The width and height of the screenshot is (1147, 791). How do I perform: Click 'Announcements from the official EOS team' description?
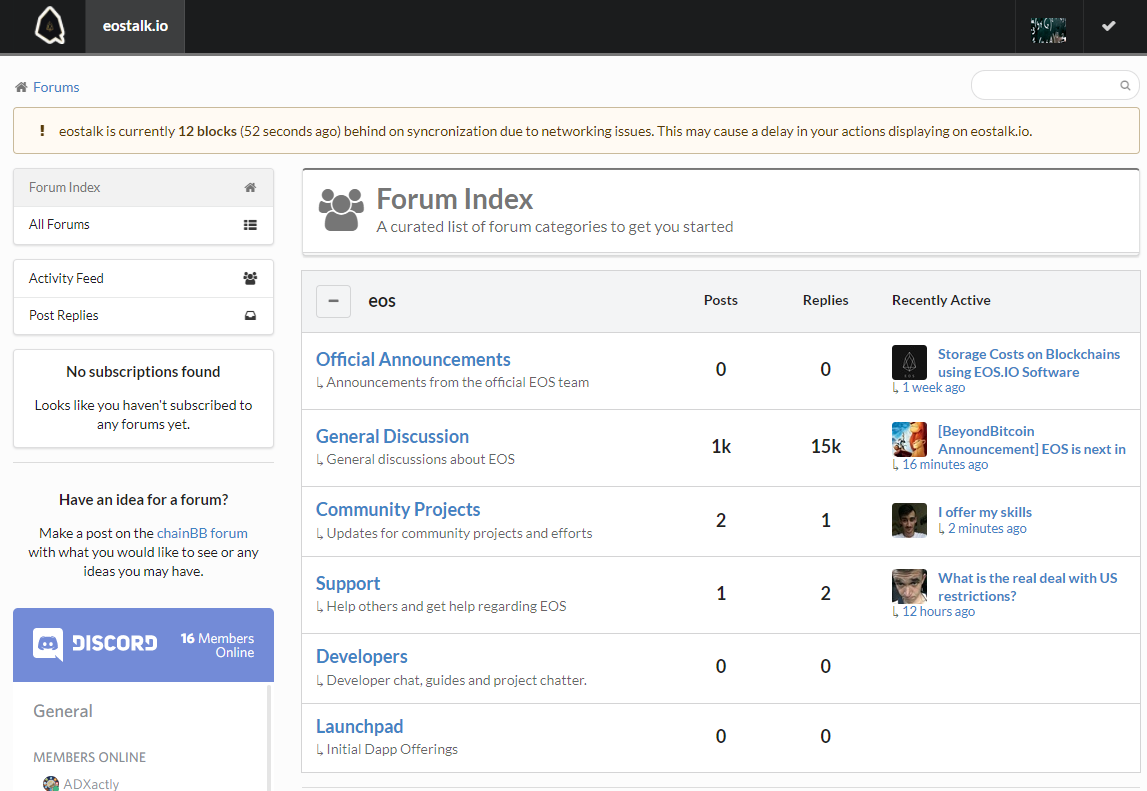coord(457,383)
